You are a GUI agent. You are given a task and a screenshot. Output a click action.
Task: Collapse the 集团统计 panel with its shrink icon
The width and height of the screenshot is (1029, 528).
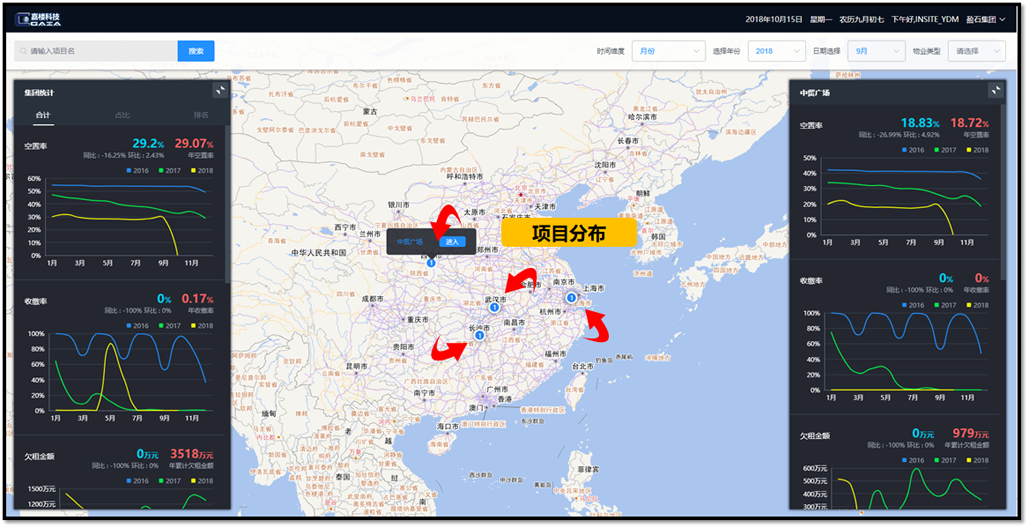click(219, 90)
